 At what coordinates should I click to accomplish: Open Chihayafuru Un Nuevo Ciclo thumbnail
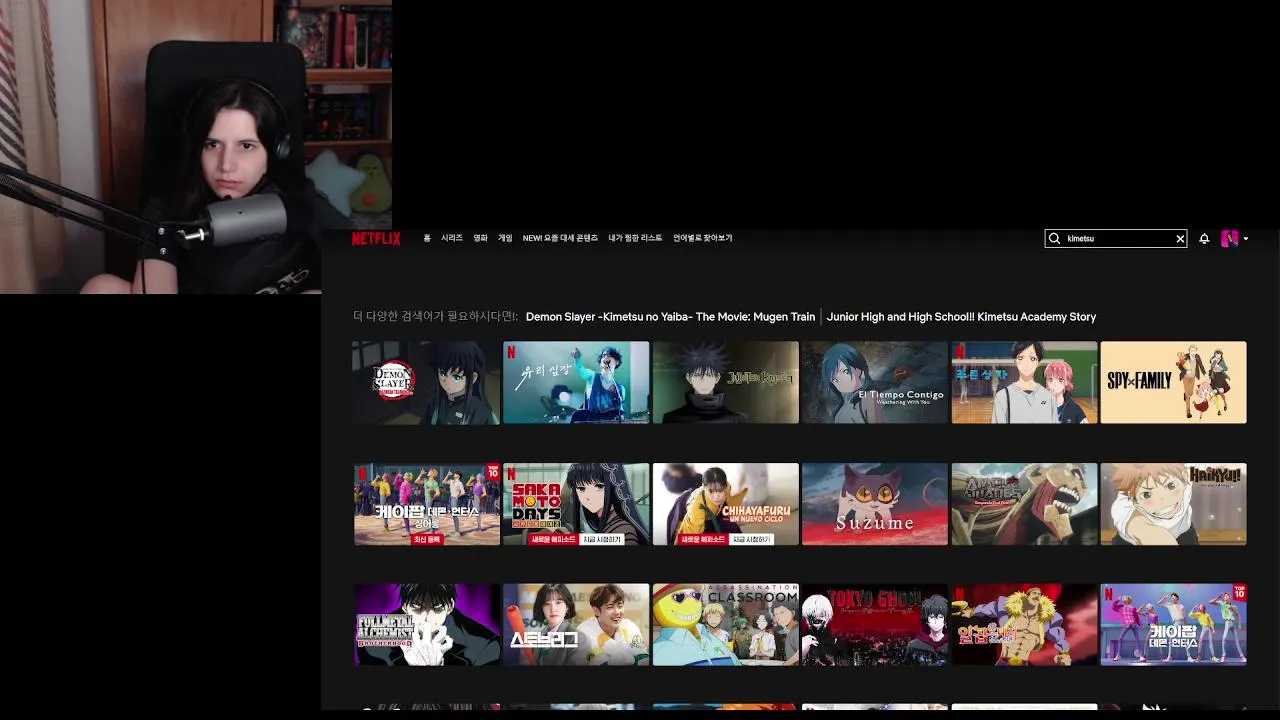[x=726, y=504]
